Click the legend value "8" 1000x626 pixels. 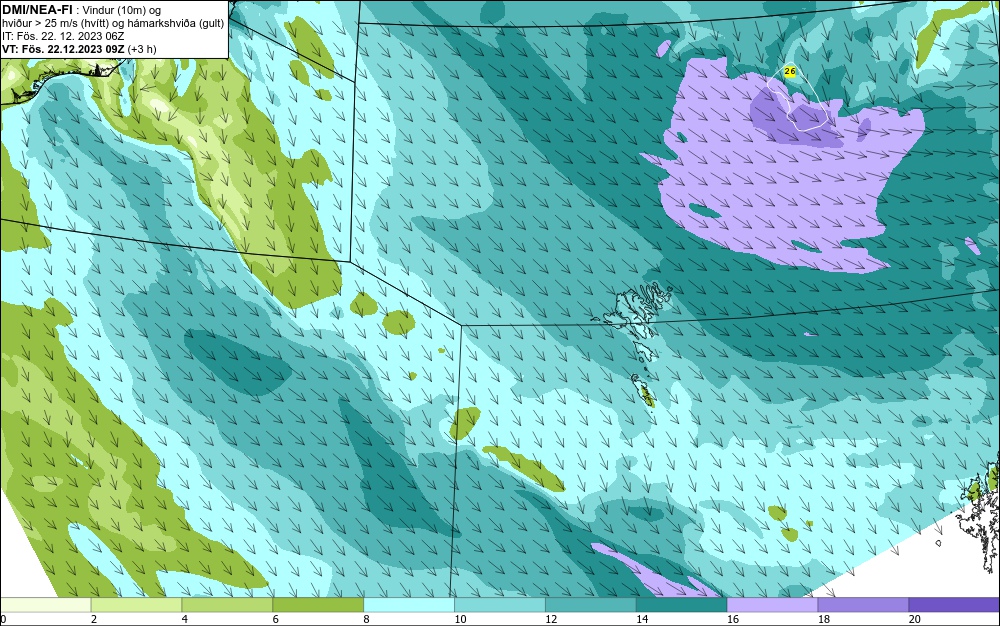click(x=366, y=619)
